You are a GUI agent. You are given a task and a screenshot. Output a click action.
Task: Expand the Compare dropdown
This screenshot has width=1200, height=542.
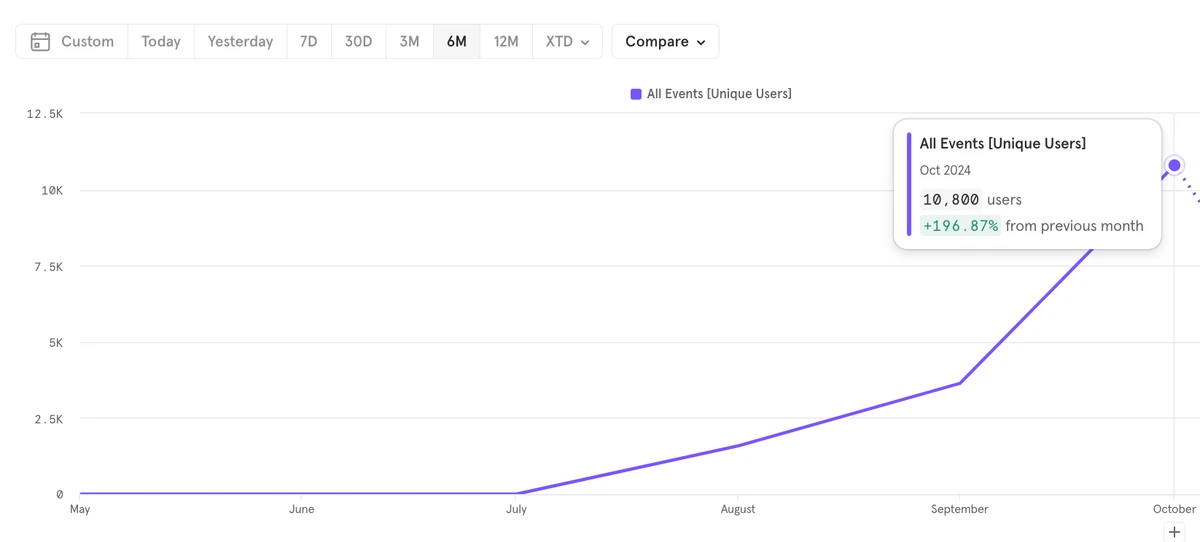pos(665,42)
